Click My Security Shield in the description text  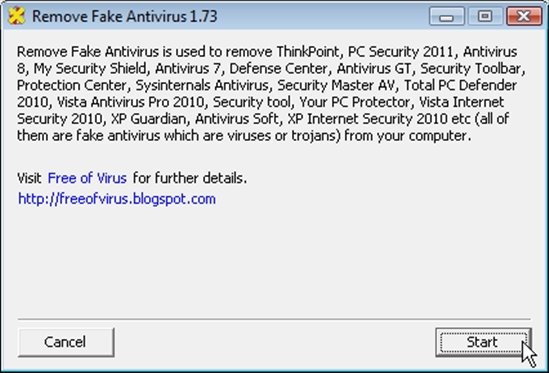[90, 69]
